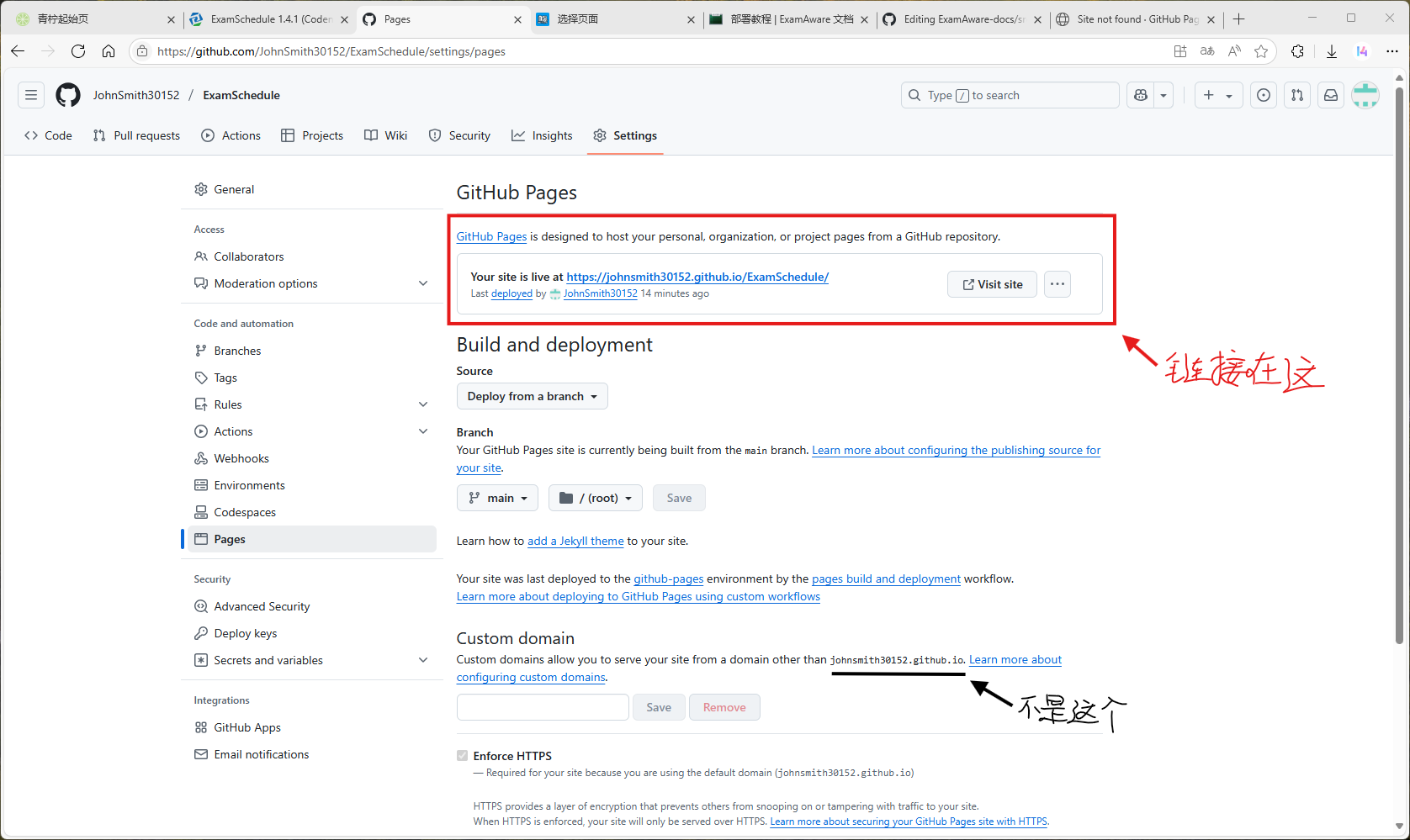Click the Visit site button
Screen dimensions: 1410x840
(992, 284)
